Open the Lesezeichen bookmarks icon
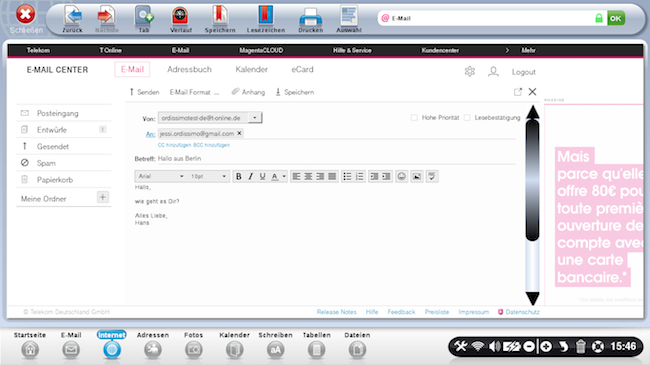The image size is (650, 365). click(265, 16)
